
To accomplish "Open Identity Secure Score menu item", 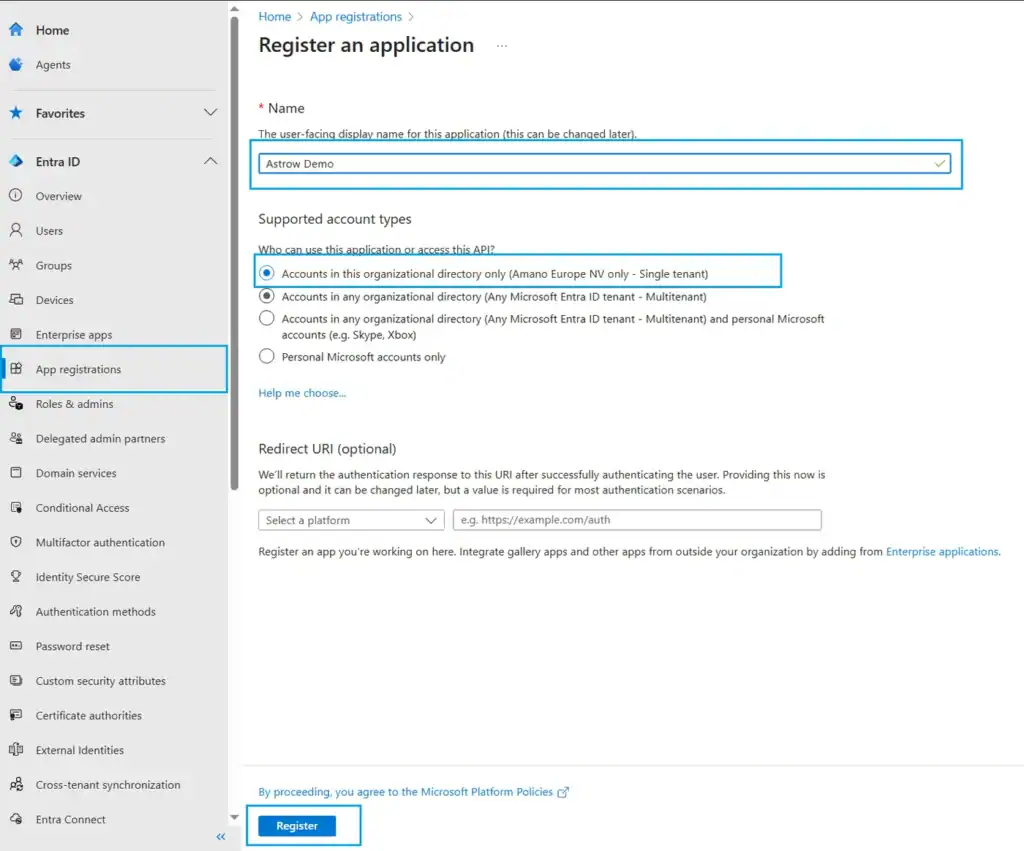I will pyautogui.click(x=88, y=577).
